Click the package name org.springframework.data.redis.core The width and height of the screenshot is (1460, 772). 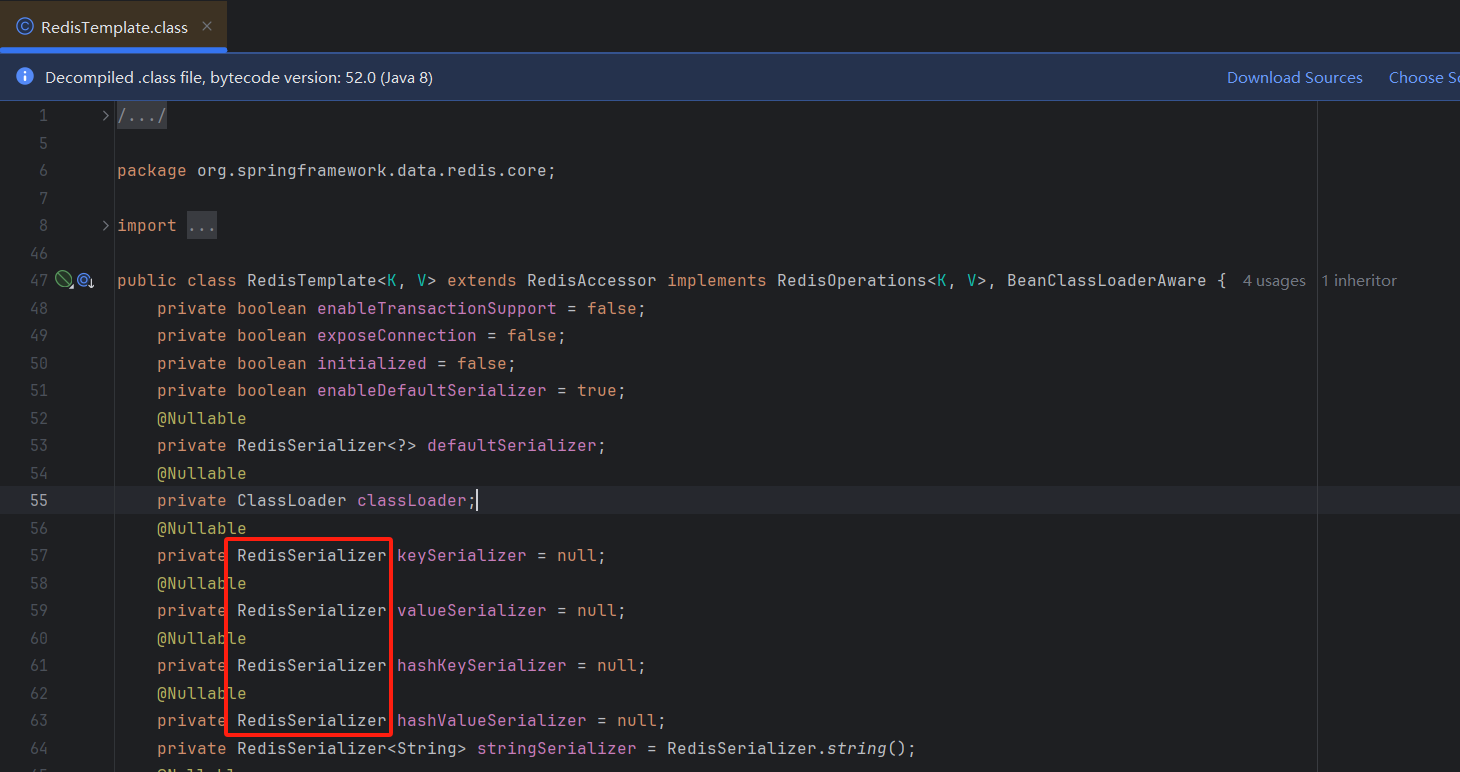coord(375,170)
